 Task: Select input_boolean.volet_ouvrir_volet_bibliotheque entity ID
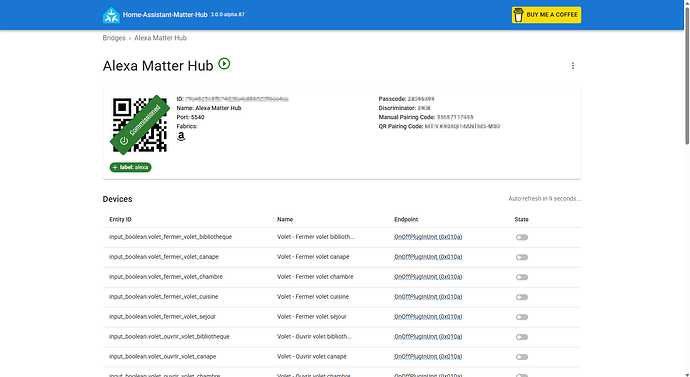[x=169, y=337]
